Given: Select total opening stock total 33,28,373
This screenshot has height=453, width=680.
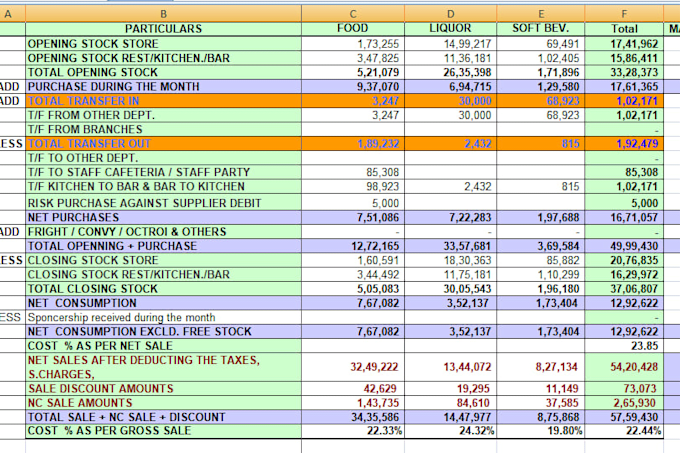Looking at the screenshot, I should coord(624,72).
